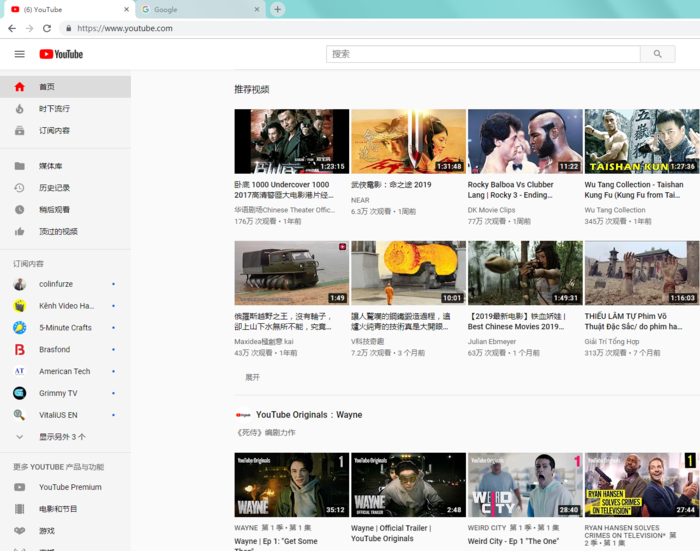Viewport: 700px width, 551px height.
Task: Open American Tech channel link
Action: [64, 371]
